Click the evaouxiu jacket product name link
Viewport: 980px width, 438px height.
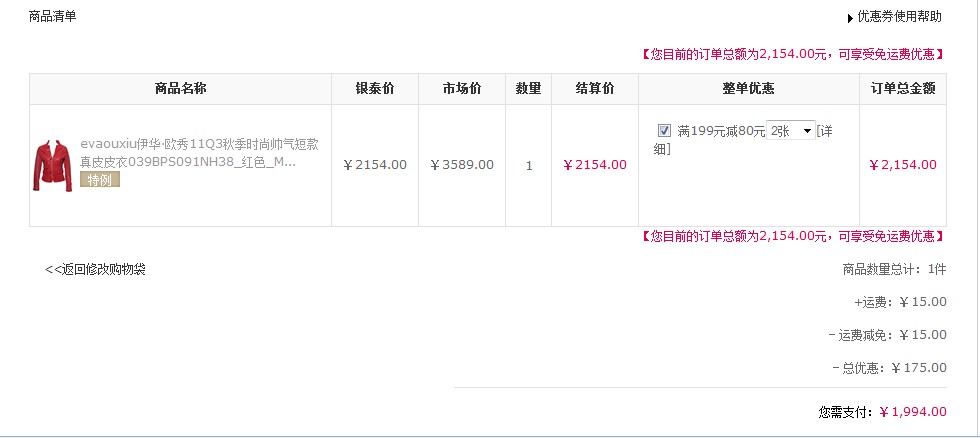pos(199,153)
